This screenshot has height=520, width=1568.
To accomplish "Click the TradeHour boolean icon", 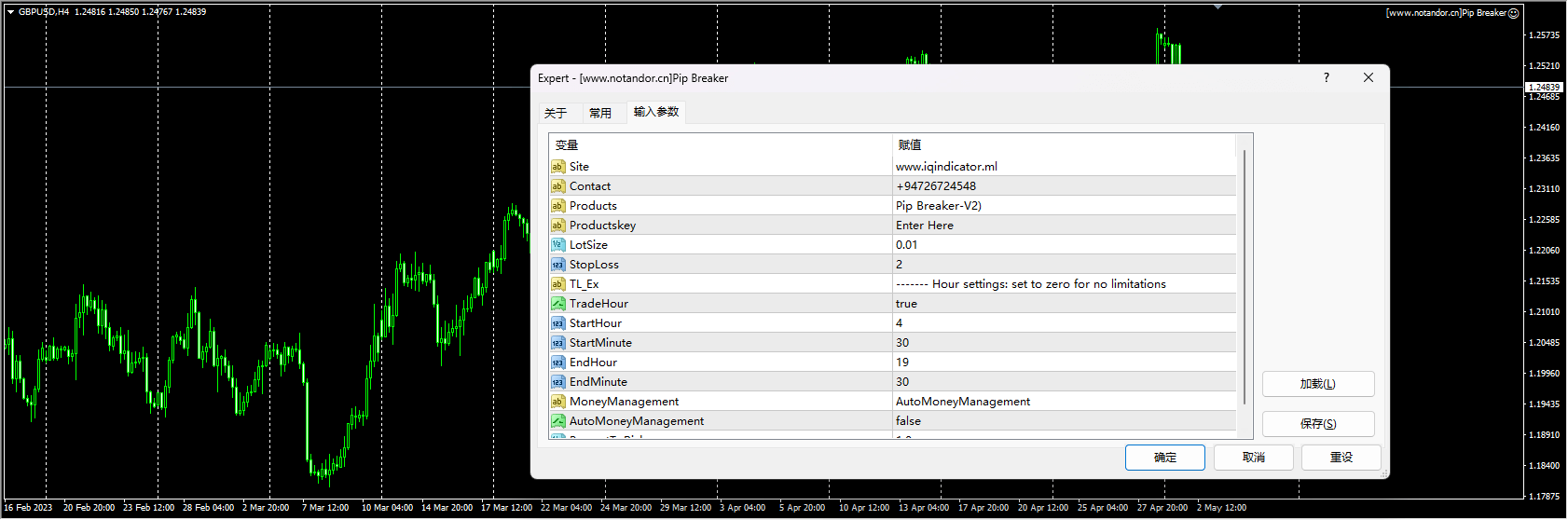I will [x=557, y=304].
